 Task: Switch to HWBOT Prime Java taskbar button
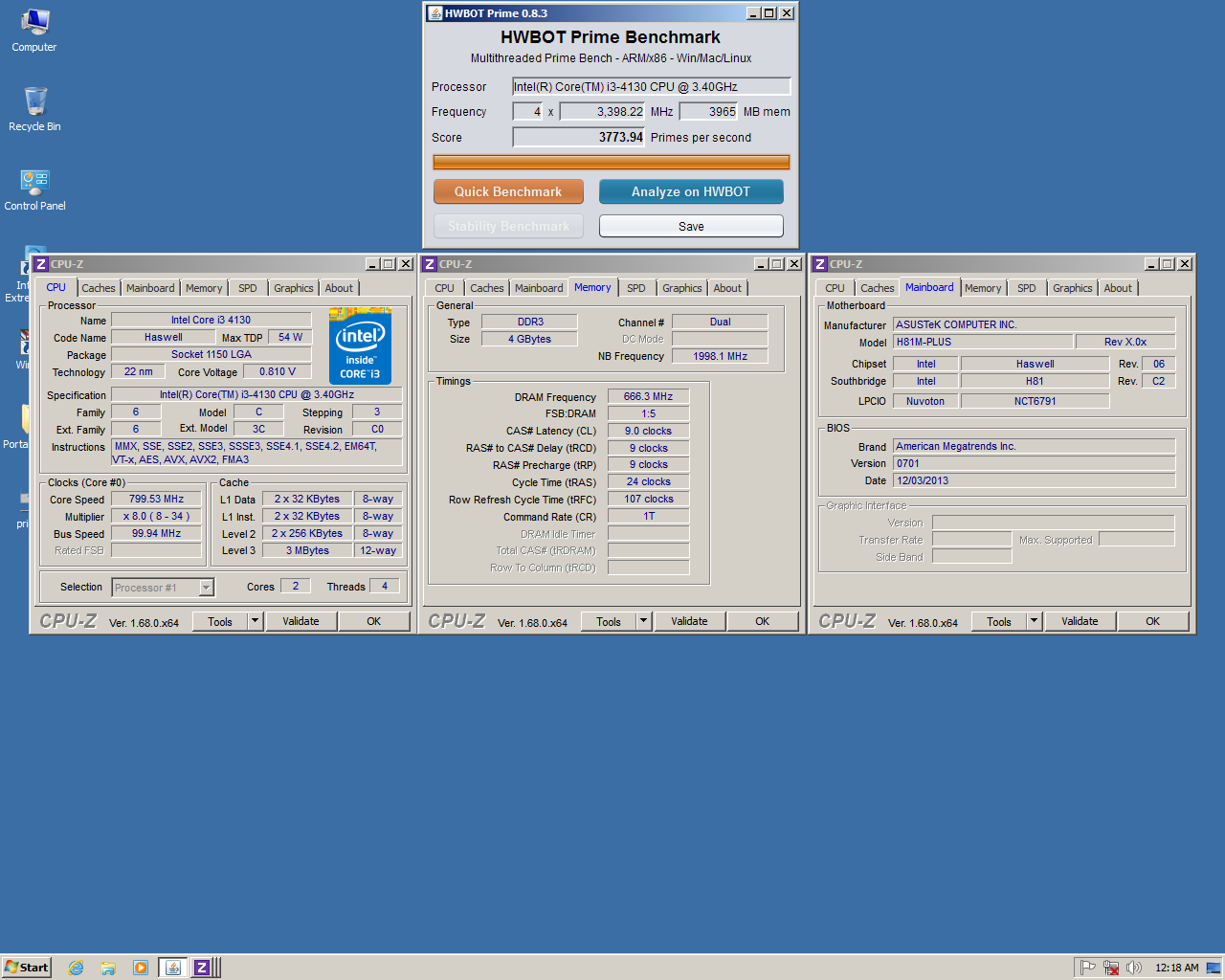tap(173, 968)
